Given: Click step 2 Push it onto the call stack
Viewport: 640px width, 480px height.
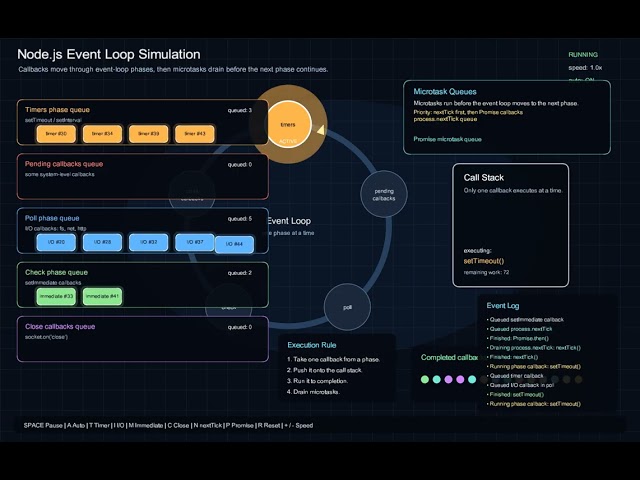Looking at the screenshot, I should [324, 370].
